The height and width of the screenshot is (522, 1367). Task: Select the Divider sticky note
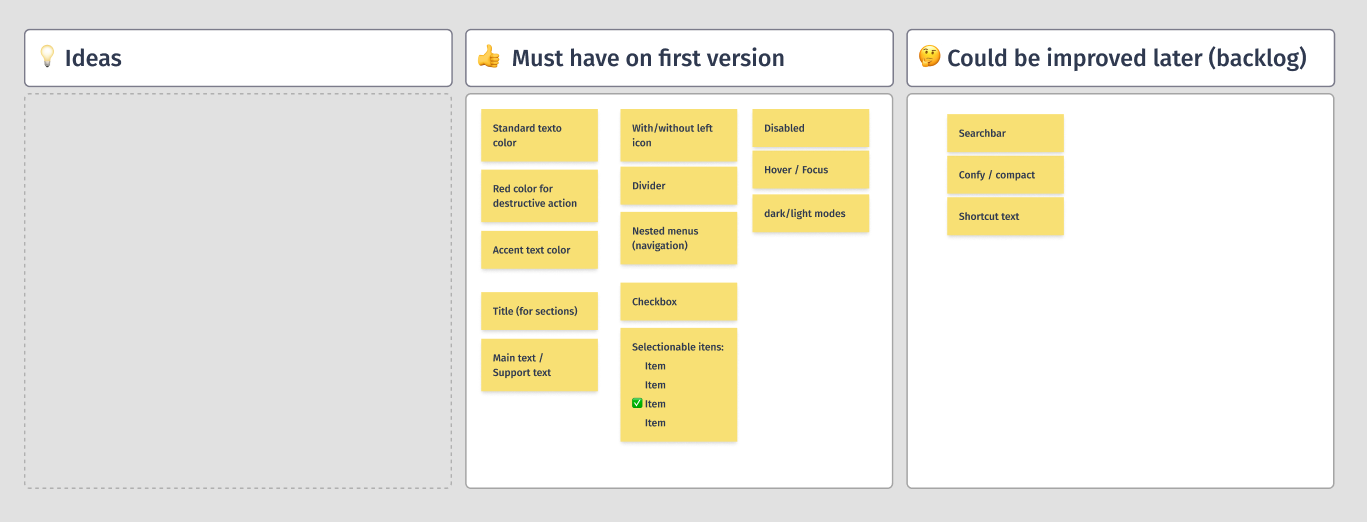pos(678,186)
